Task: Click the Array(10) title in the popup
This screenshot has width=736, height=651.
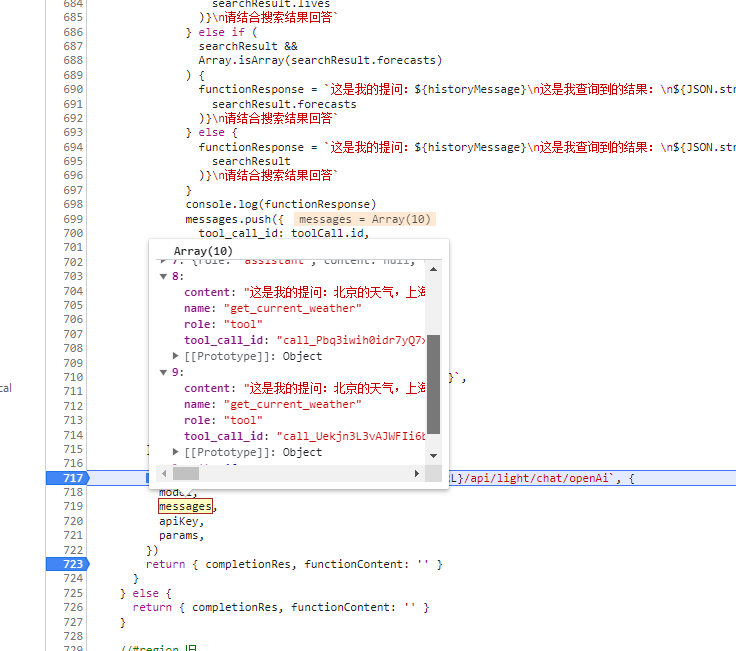Action: (203, 251)
